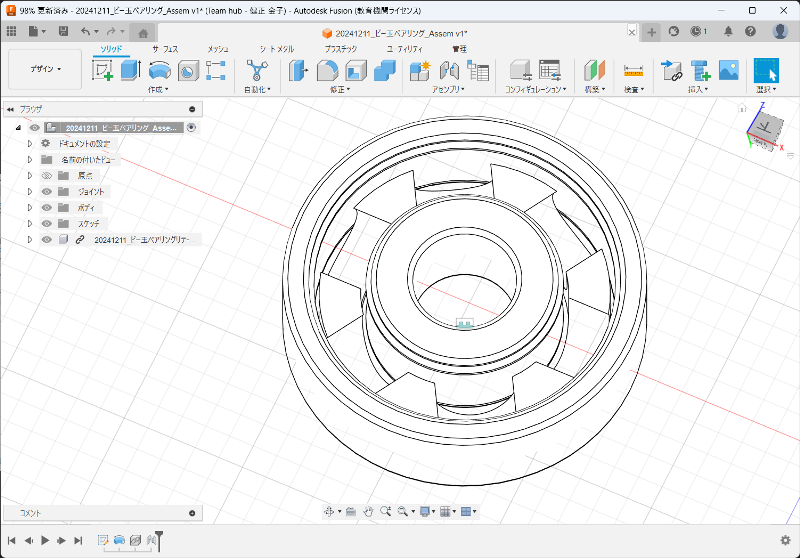The width and height of the screenshot is (800, 558).
Task: Expand the 名前の付いたビュー node
Action: click(x=30, y=160)
